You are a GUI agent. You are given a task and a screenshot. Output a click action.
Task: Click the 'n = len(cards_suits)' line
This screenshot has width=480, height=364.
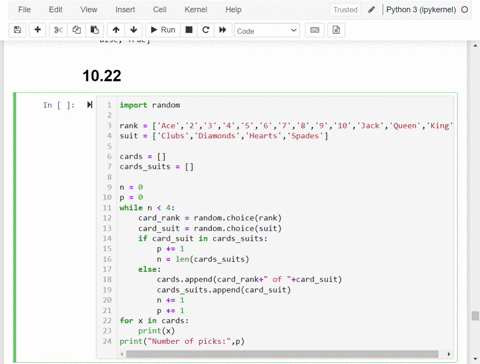[x=203, y=259]
